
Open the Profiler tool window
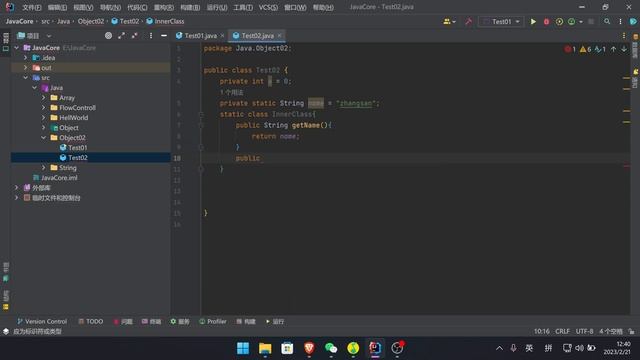pyautogui.click(x=213, y=322)
